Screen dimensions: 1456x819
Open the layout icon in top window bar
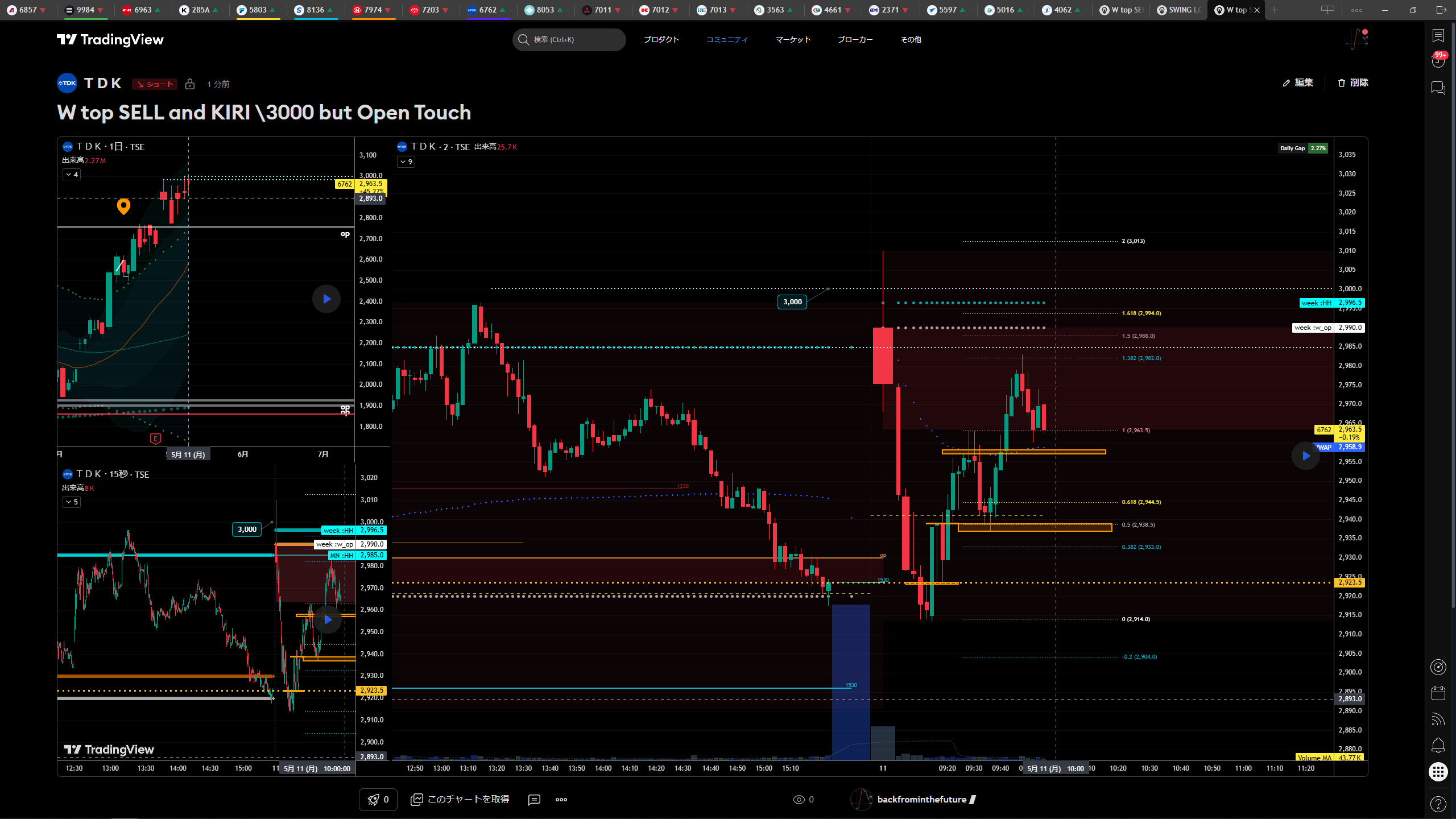[x=1327, y=10]
